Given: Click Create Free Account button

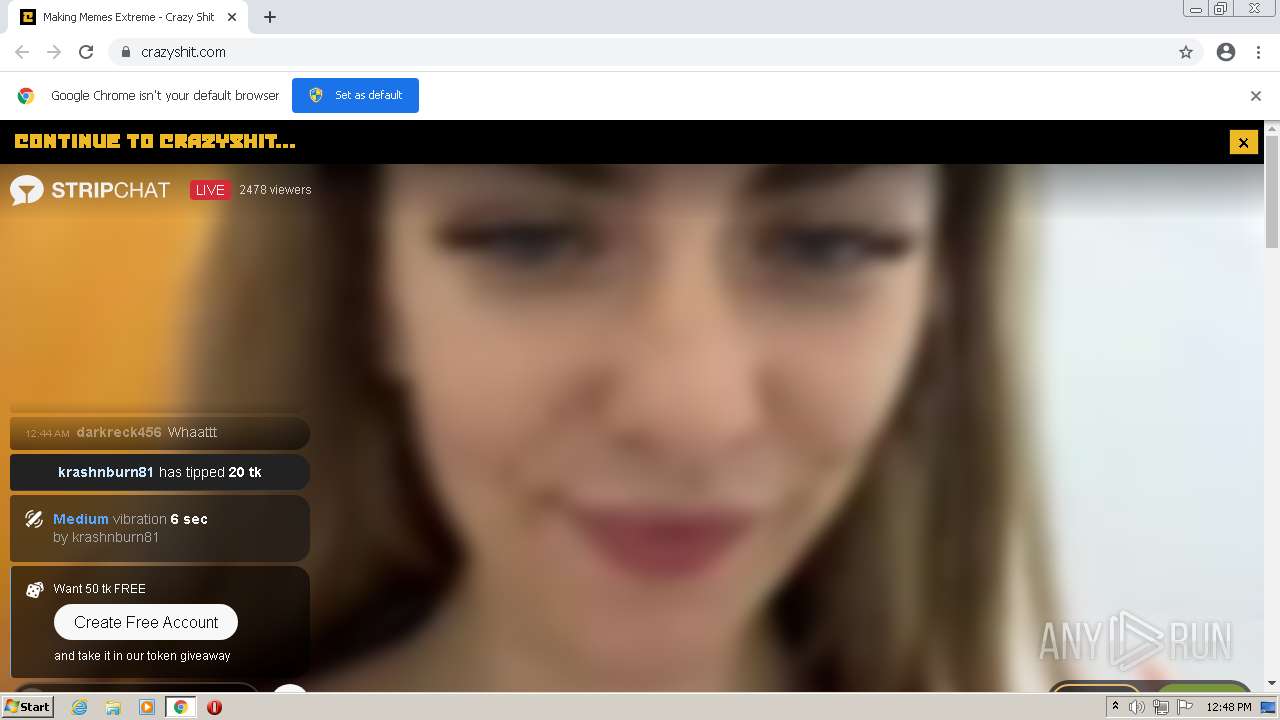Looking at the screenshot, I should point(146,622).
